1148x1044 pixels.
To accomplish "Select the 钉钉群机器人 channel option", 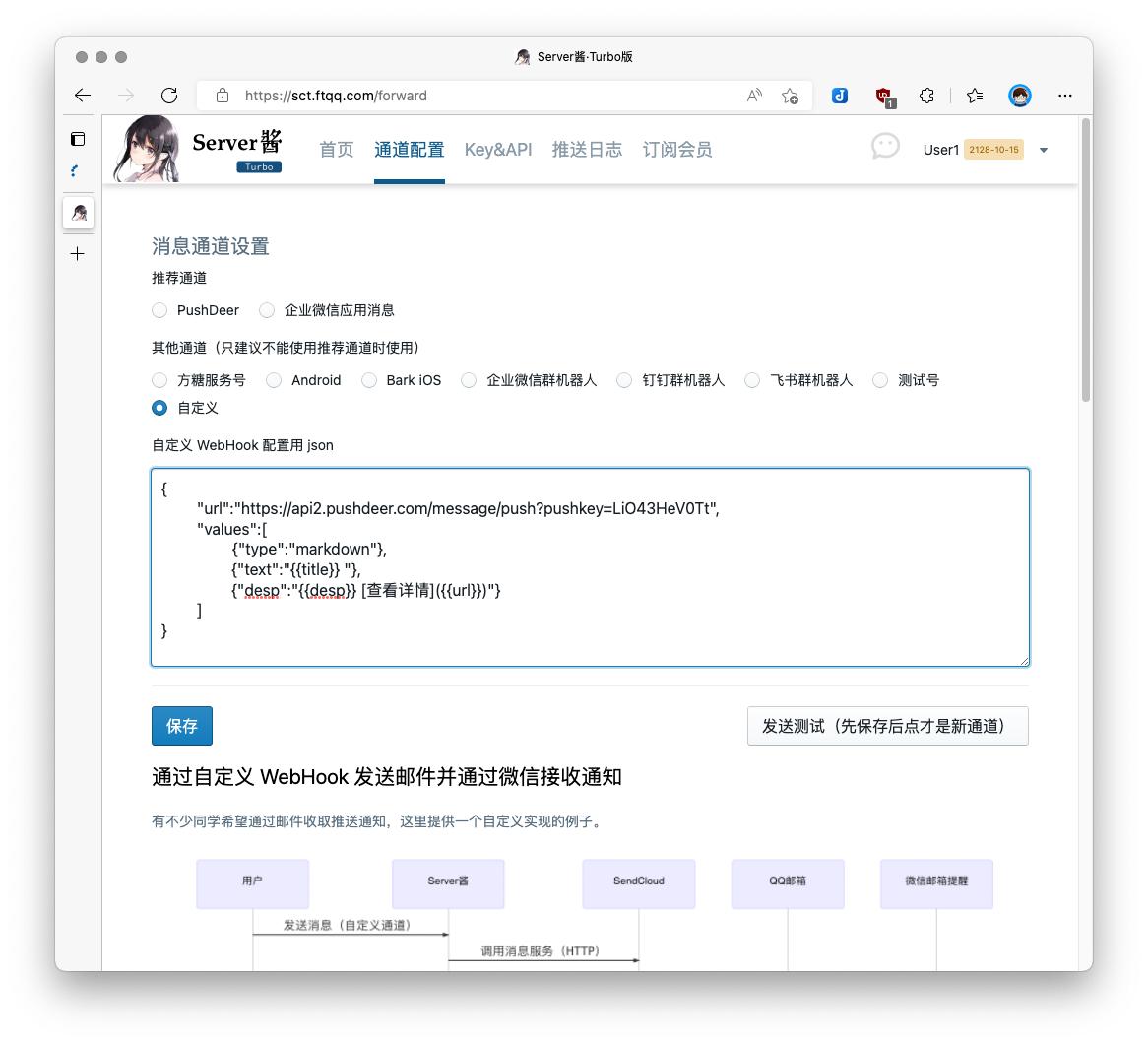I will pyautogui.click(x=624, y=379).
